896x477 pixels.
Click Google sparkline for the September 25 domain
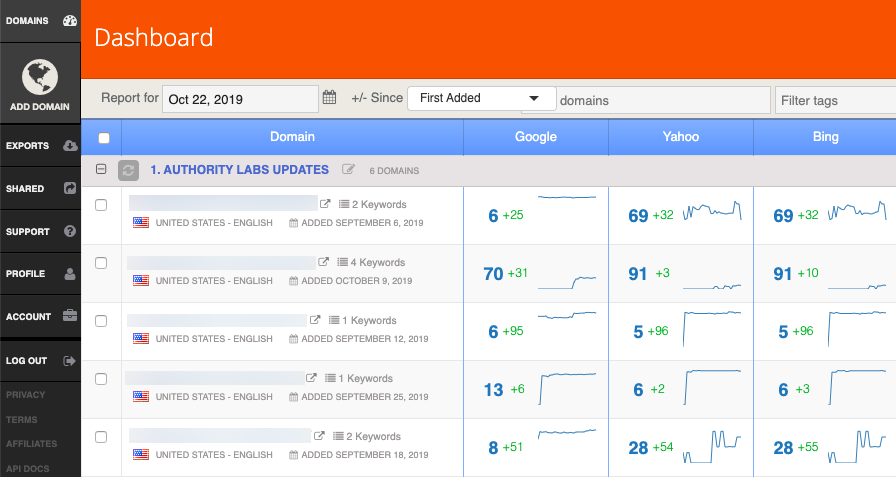coord(567,388)
